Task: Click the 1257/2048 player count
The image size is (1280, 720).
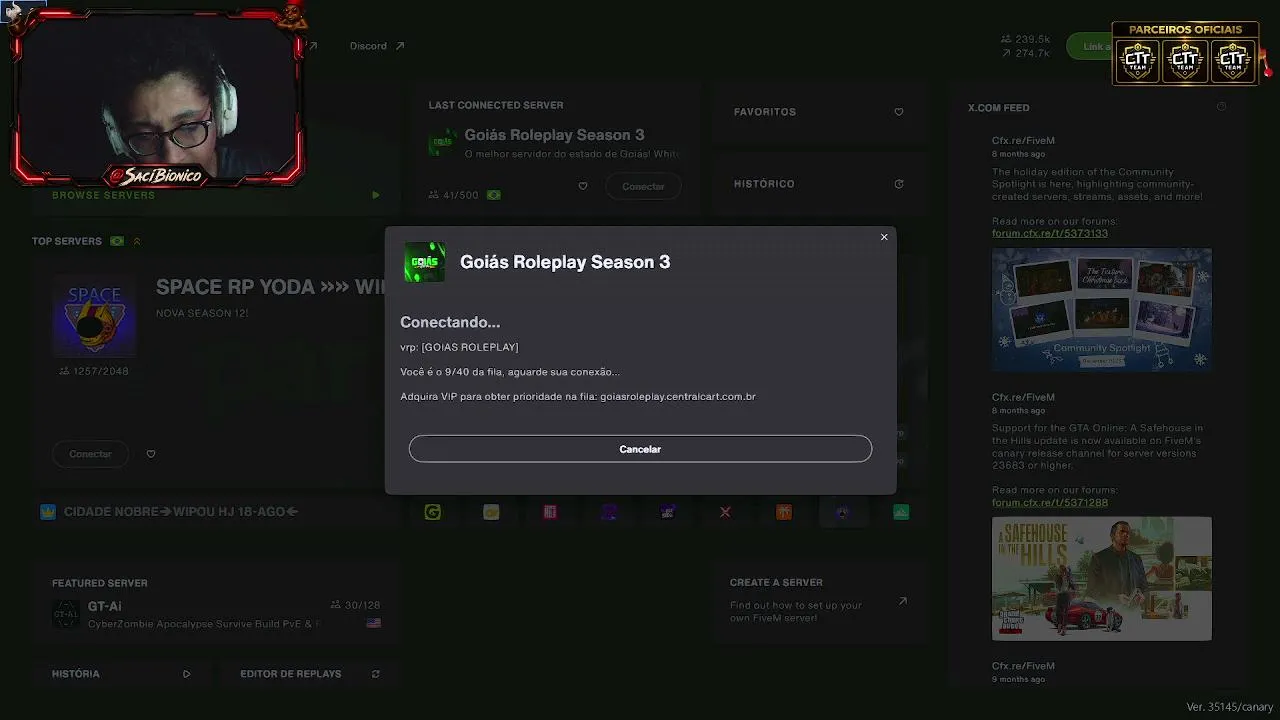Action: (94, 371)
